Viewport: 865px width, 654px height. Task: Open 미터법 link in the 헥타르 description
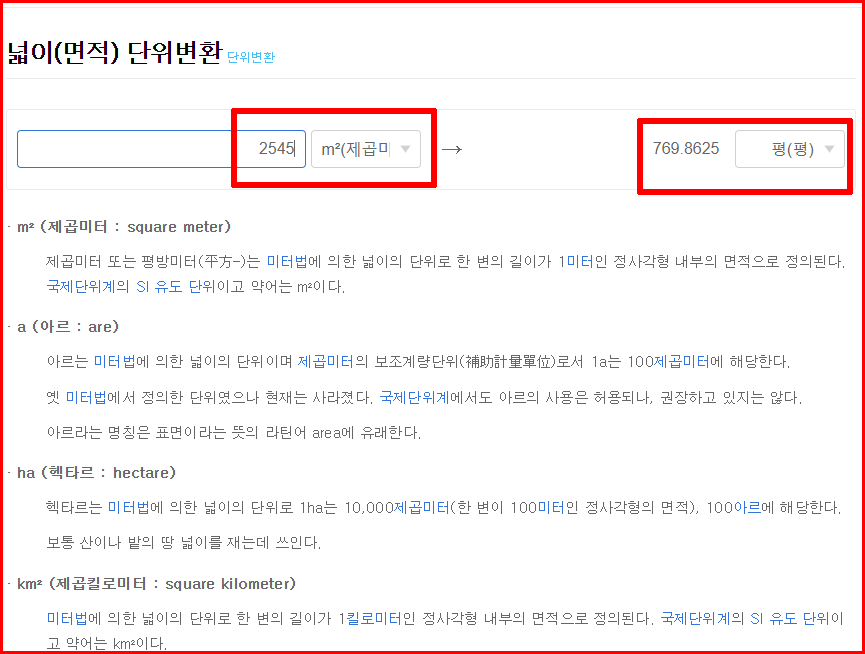click(128, 507)
